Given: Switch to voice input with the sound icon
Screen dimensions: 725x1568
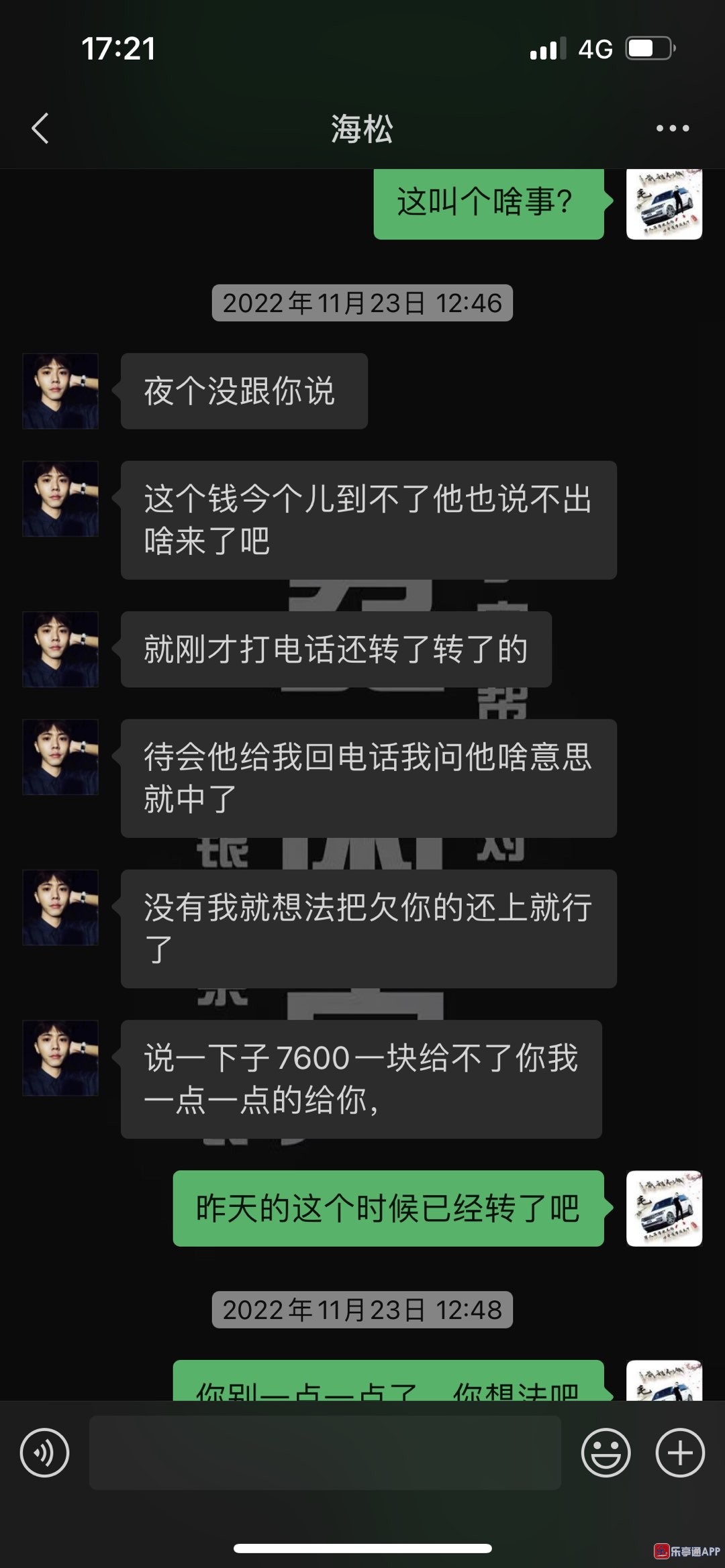Looking at the screenshot, I should [x=44, y=1453].
